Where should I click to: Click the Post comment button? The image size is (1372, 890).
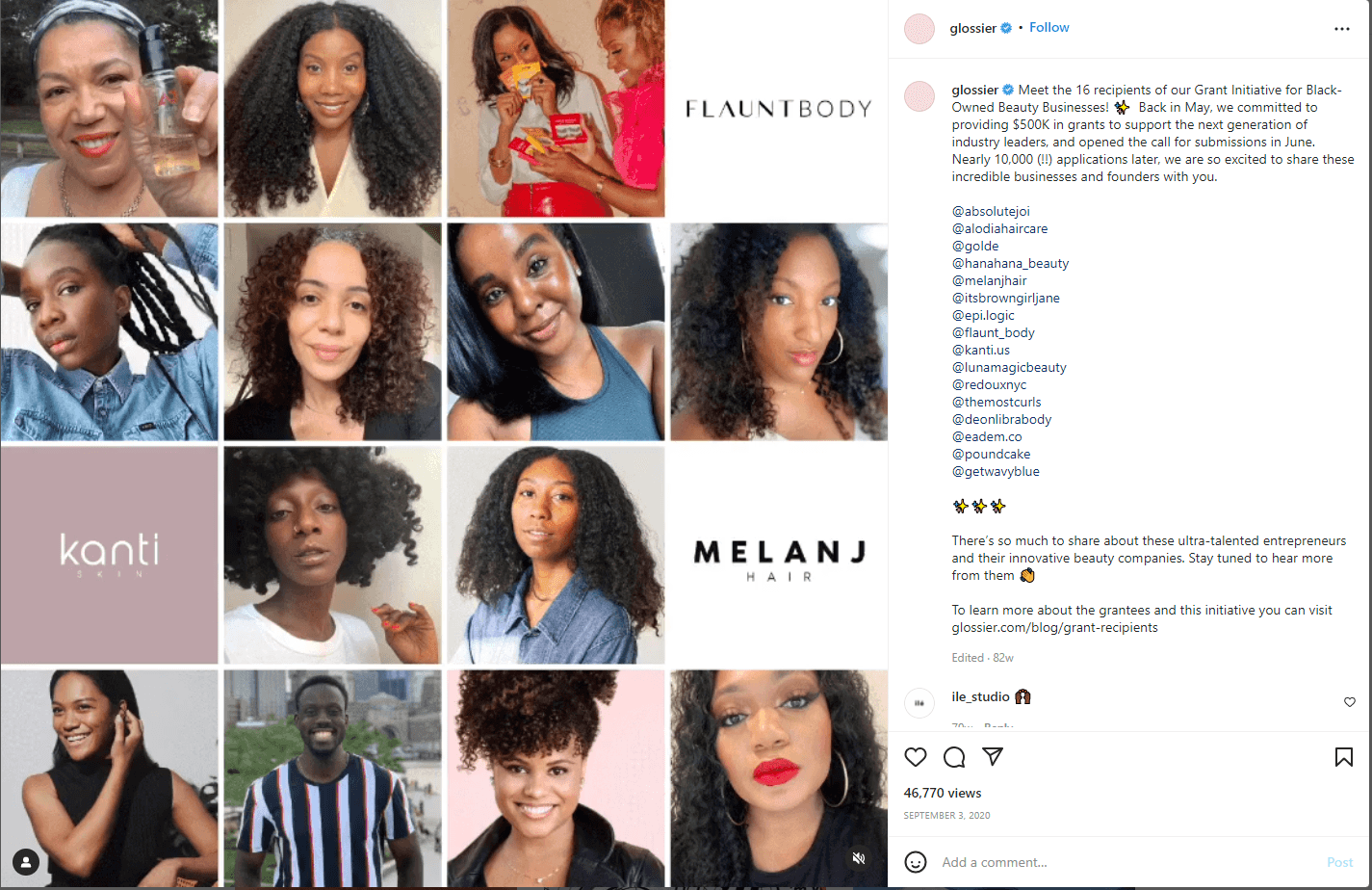1340,862
